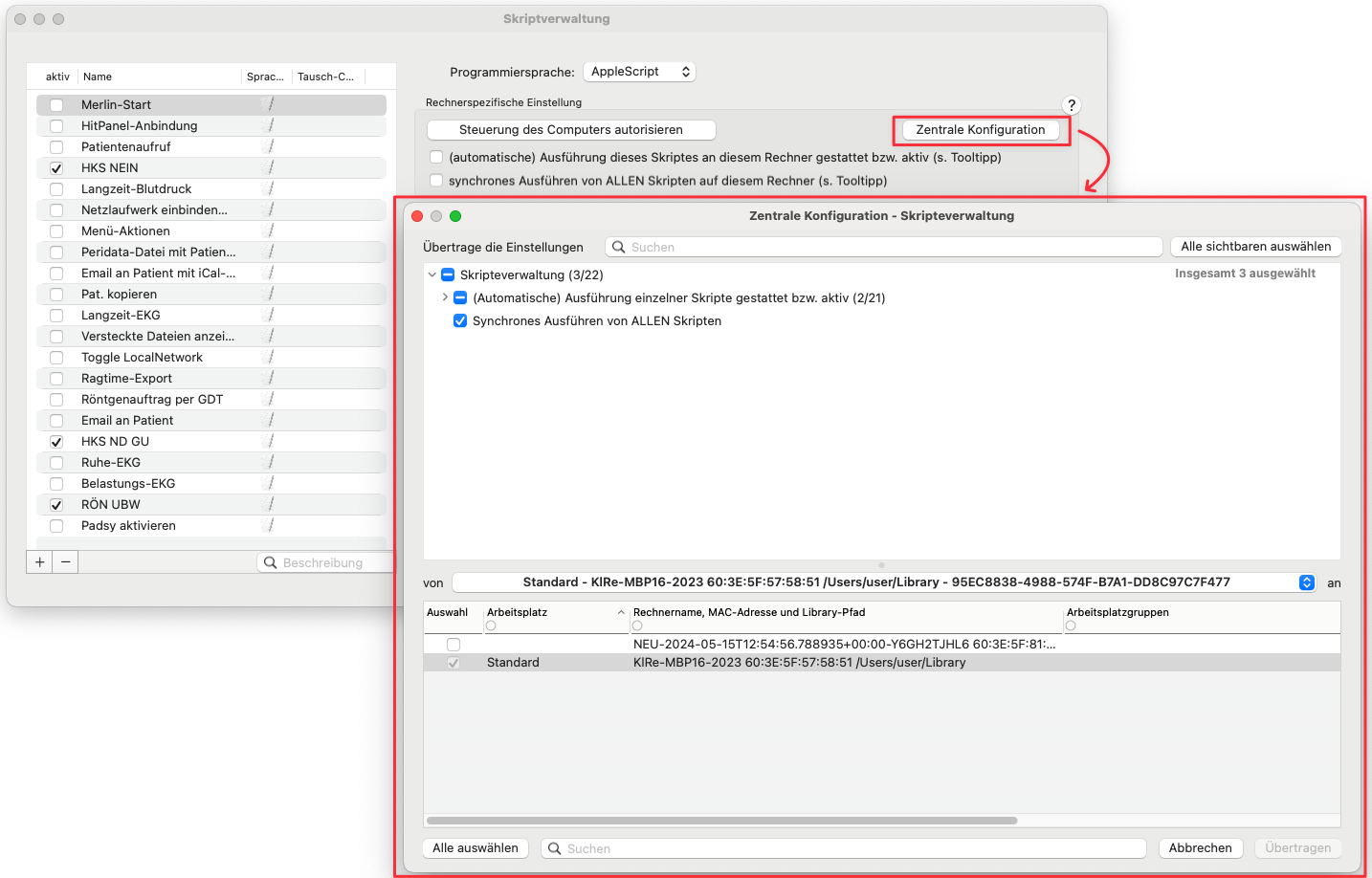This screenshot has width=1372, height=878.
Task: Add a script with the plus button
Action: coord(39,562)
